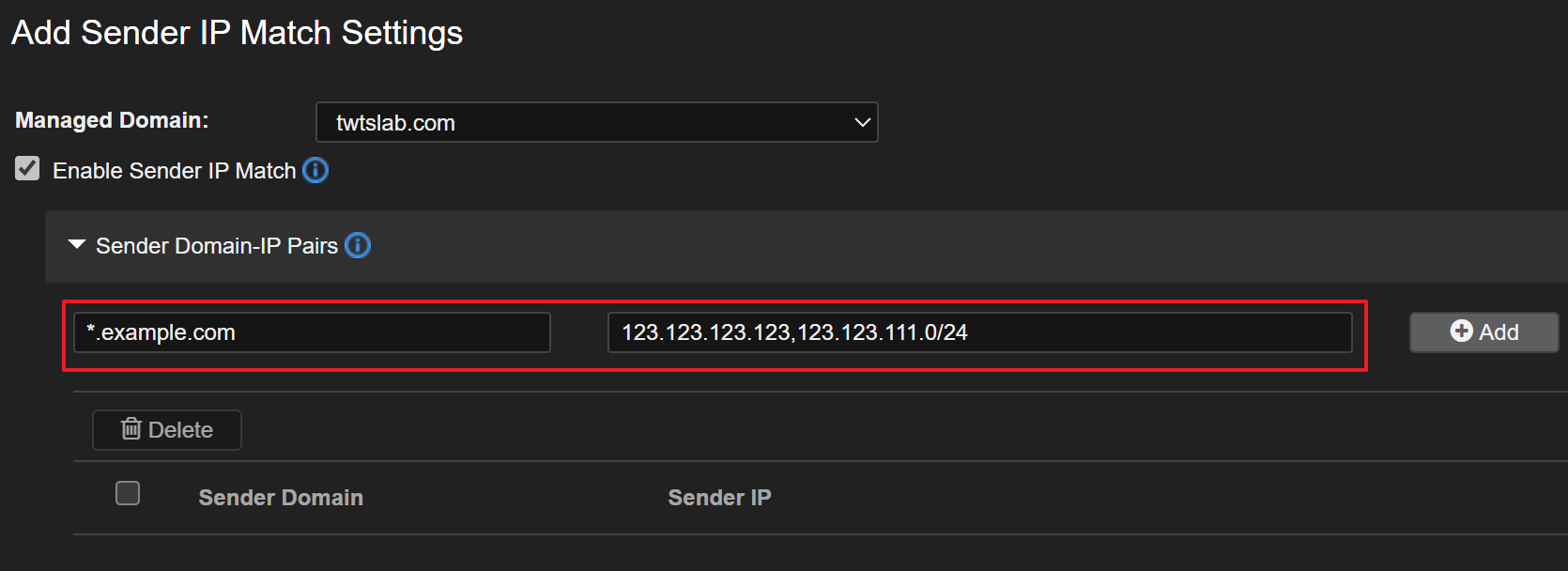Collapse the Sender Domain-IP Pairs triangle
Screen dimensions: 1568x571
point(77,245)
